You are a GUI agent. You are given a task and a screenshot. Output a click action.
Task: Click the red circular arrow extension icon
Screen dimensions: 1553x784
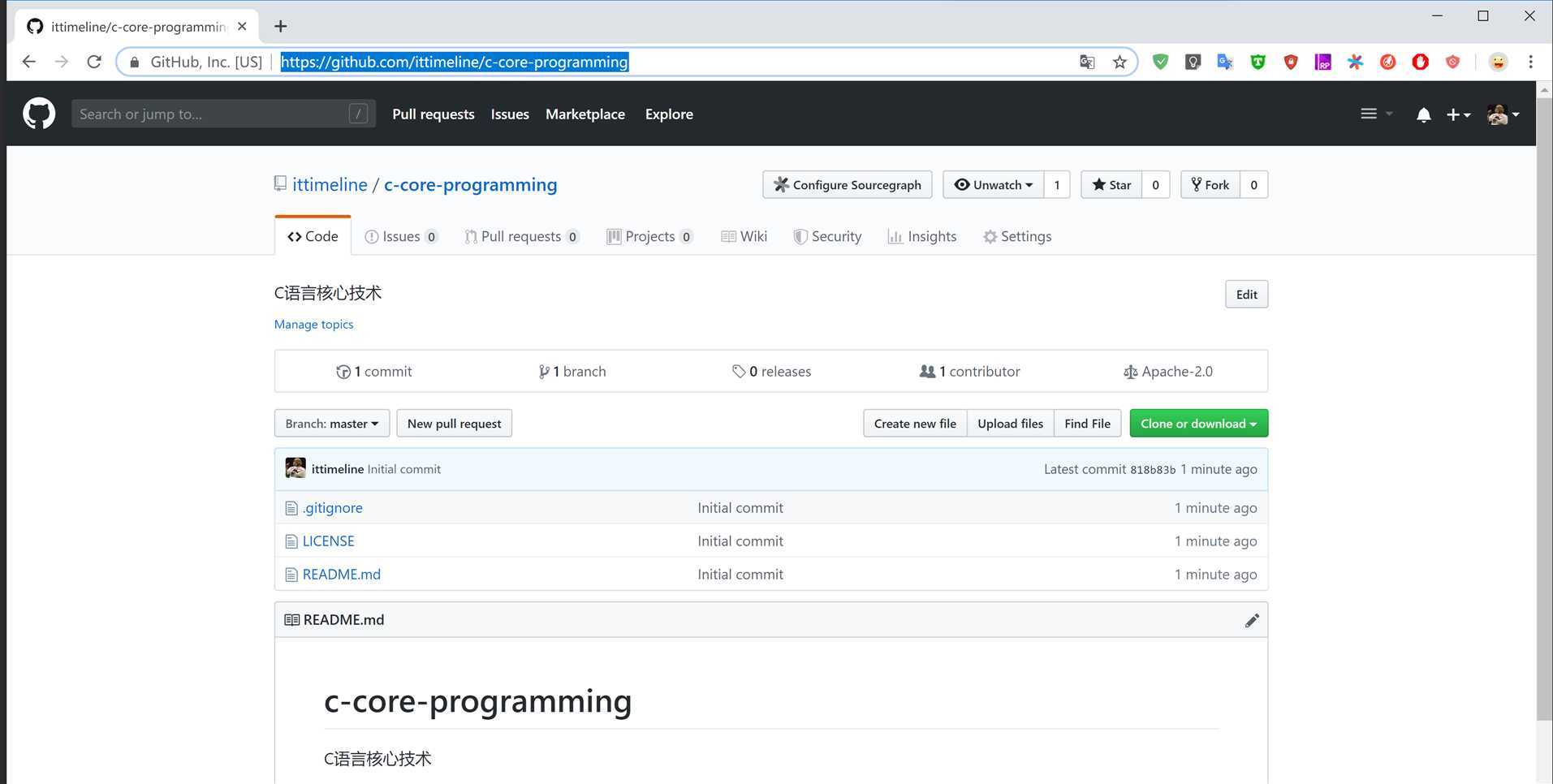pyautogui.click(x=1387, y=62)
